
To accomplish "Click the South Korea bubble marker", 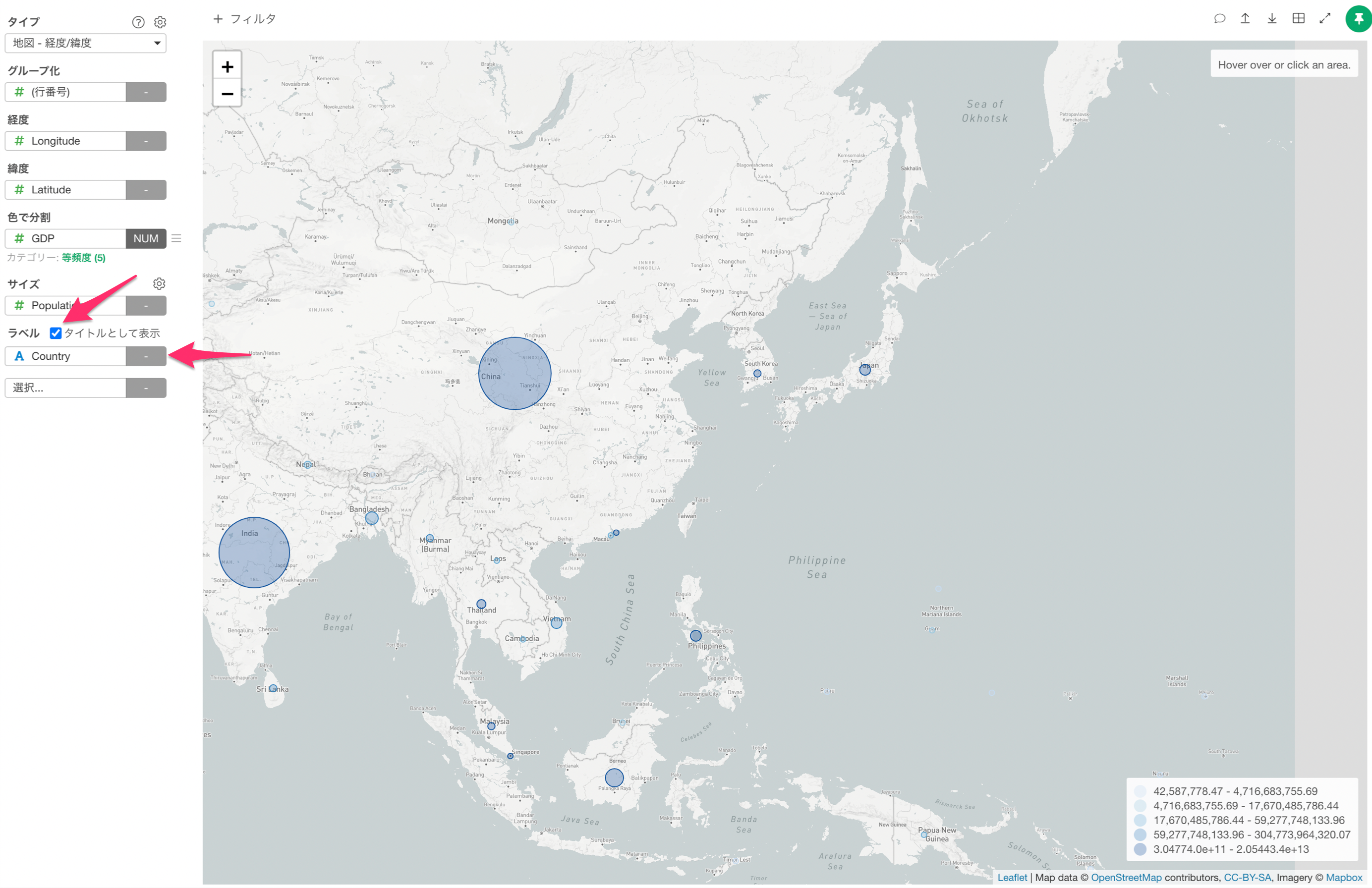I will (x=757, y=374).
